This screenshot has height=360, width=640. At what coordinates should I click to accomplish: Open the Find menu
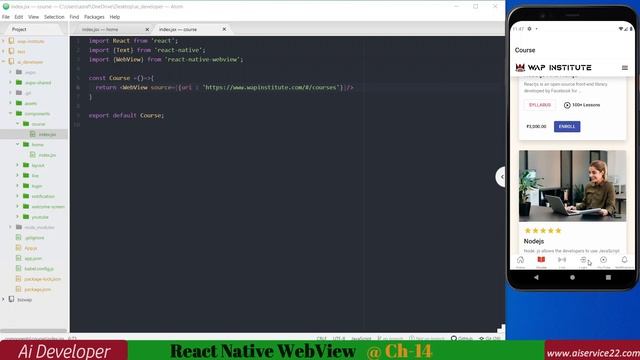coord(74,17)
